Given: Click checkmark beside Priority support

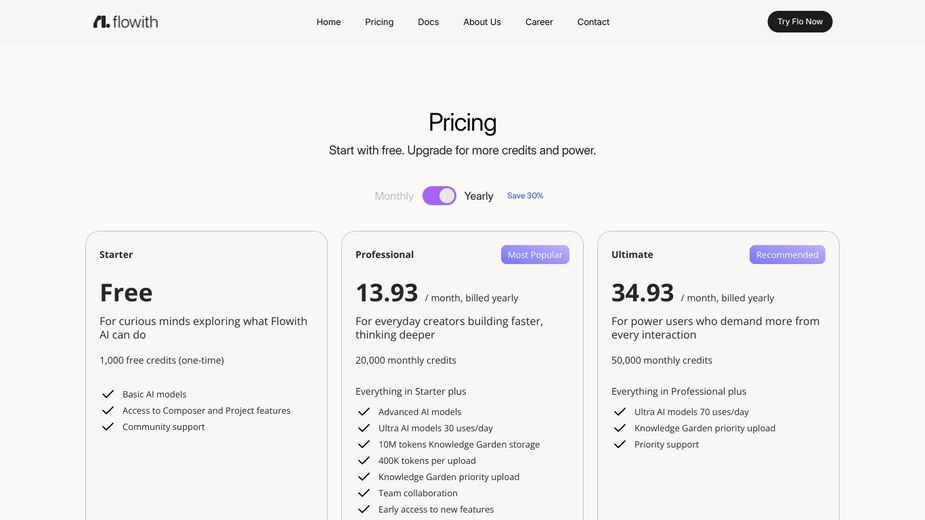Looking at the screenshot, I should 619,444.
